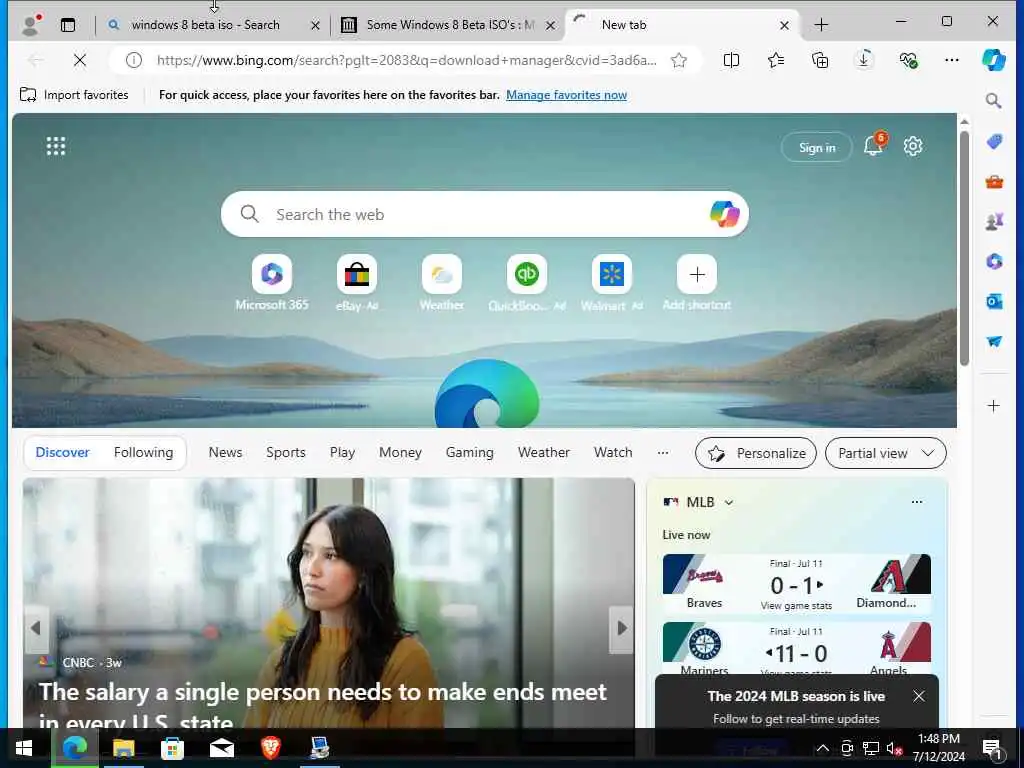Switch to Some Windows 8 Beta ISO's tab

[449, 25]
